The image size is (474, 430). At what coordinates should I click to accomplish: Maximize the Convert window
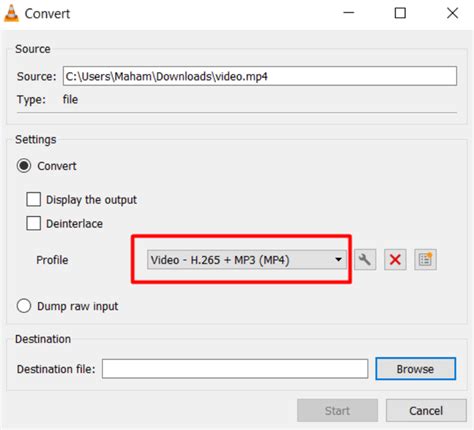click(400, 13)
